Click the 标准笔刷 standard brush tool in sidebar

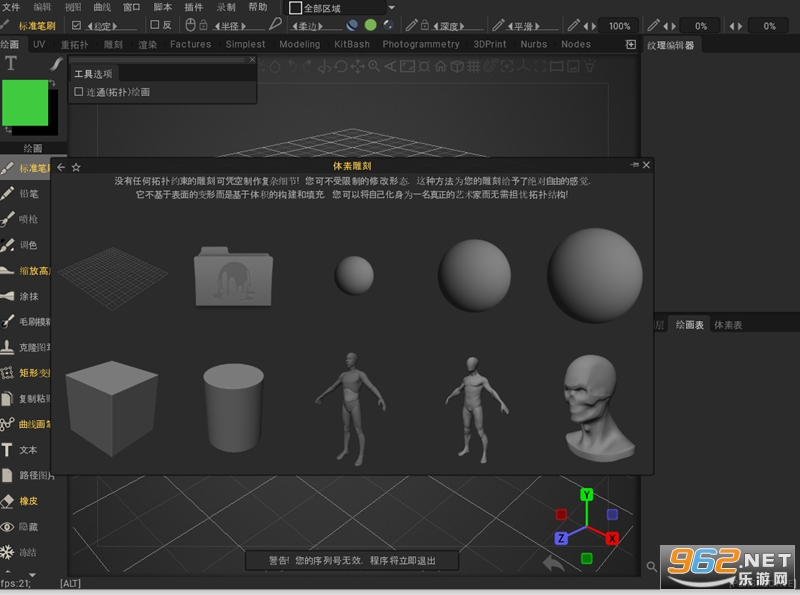click(x=26, y=168)
